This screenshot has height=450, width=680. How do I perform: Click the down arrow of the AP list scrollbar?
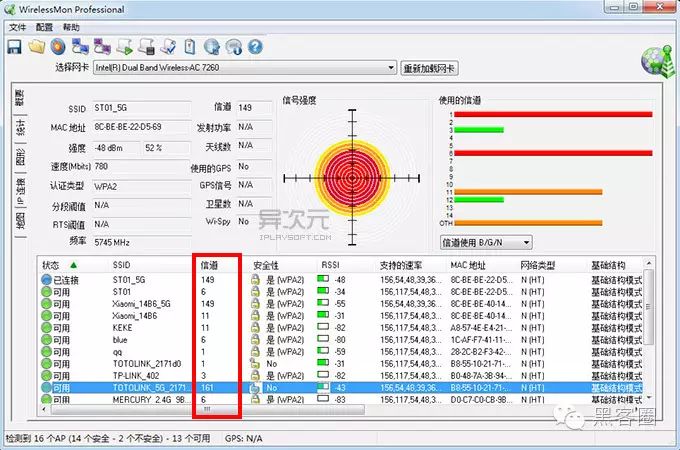(x=649, y=398)
